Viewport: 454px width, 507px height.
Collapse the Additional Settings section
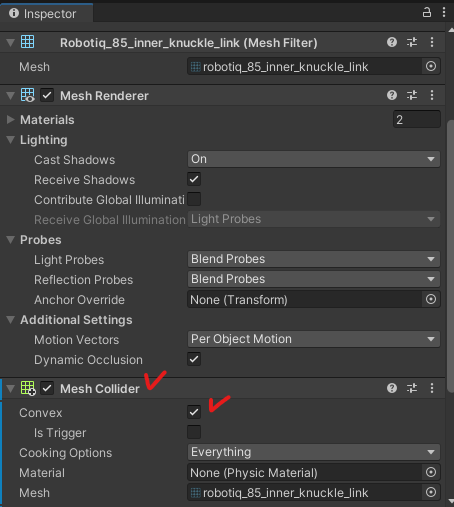coord(10,320)
